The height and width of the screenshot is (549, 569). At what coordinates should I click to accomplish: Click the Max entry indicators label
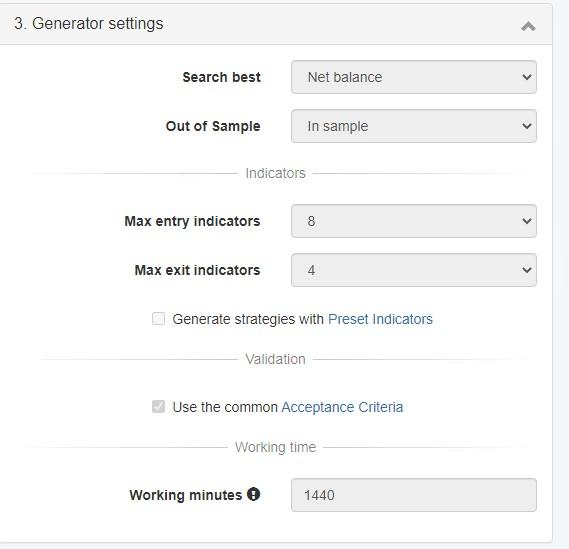click(192, 221)
